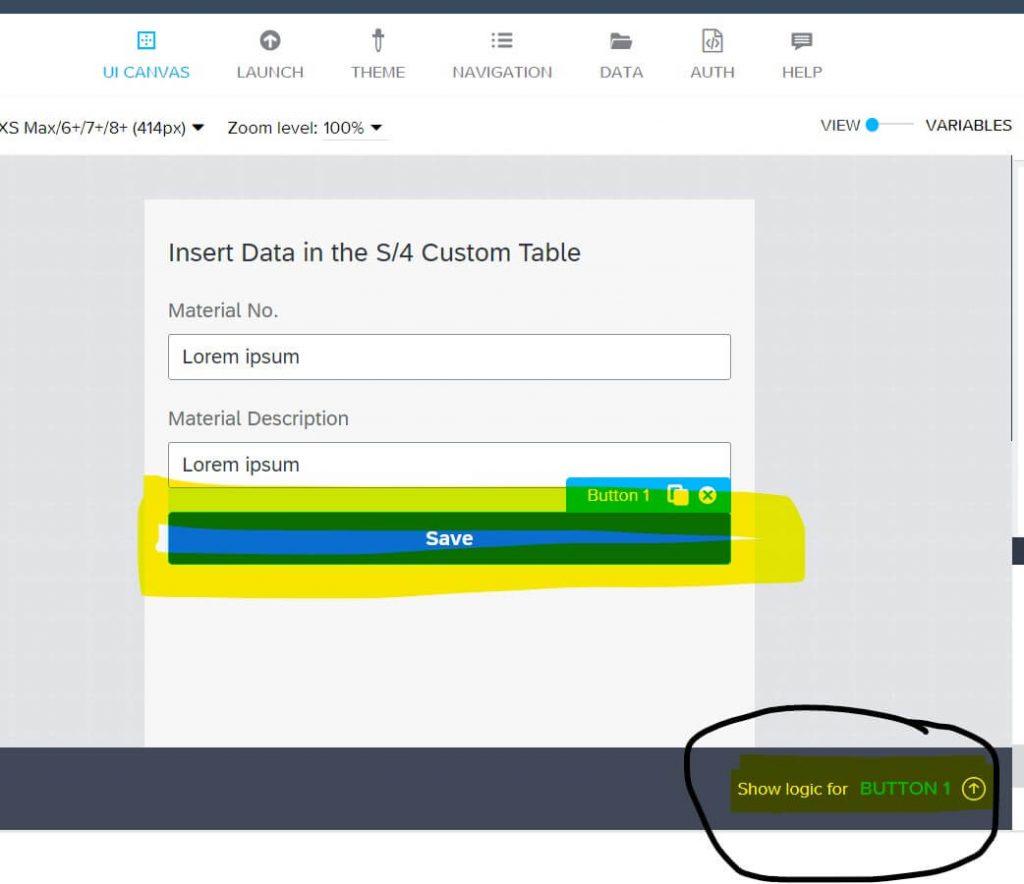Delete Button 1 with the X icon

tap(707, 495)
